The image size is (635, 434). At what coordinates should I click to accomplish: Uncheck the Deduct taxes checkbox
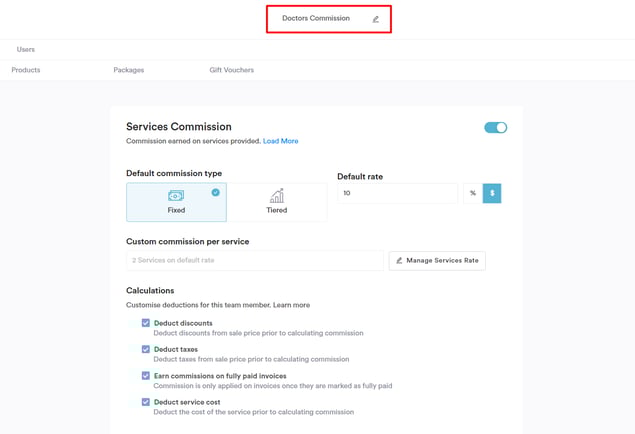(x=146, y=349)
